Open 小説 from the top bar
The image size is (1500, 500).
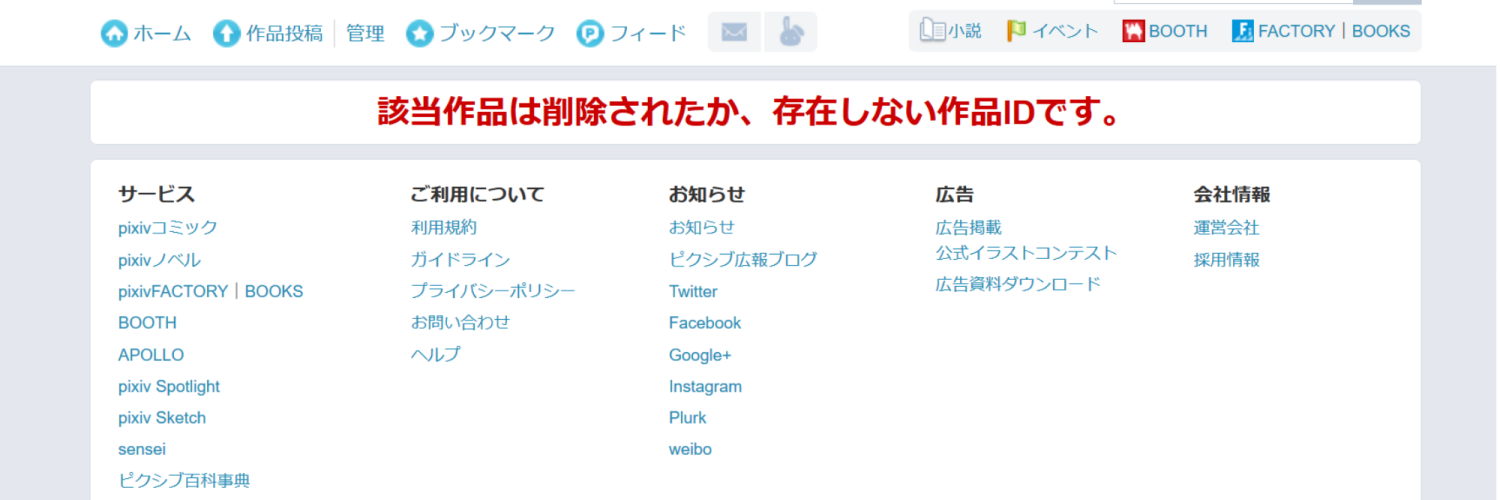(965, 31)
